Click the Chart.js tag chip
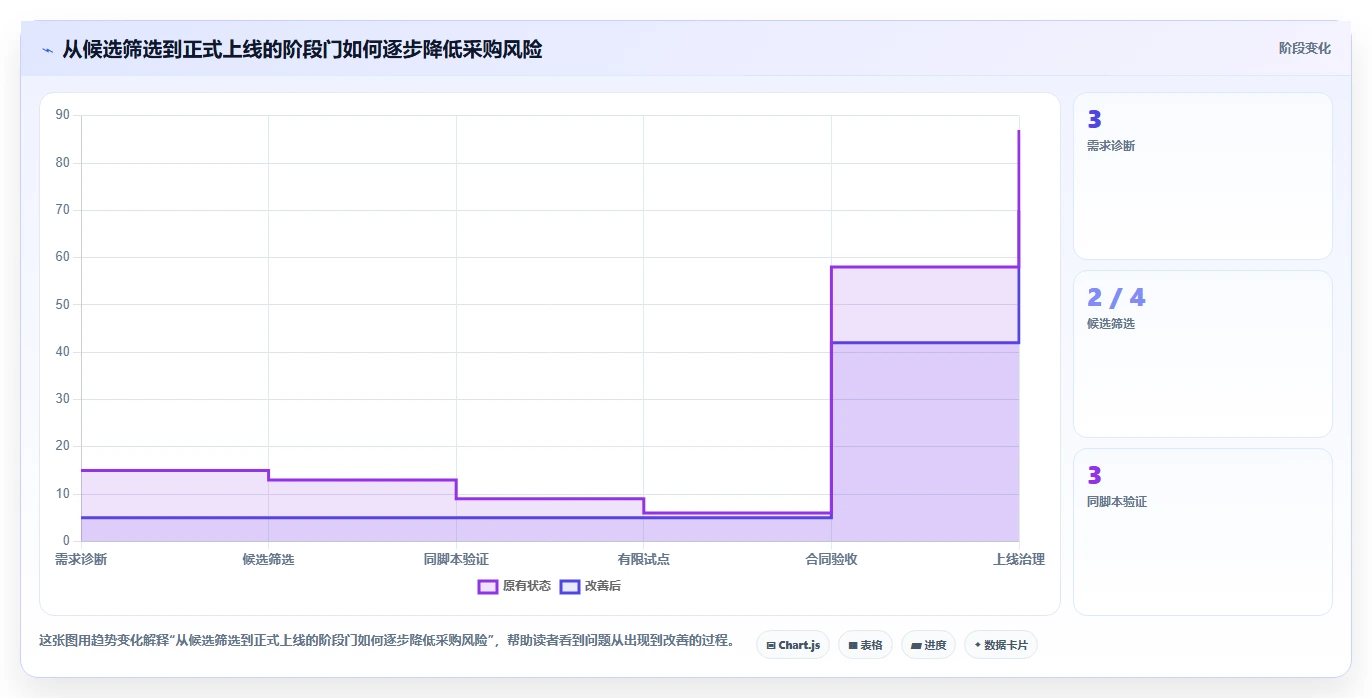 793,645
